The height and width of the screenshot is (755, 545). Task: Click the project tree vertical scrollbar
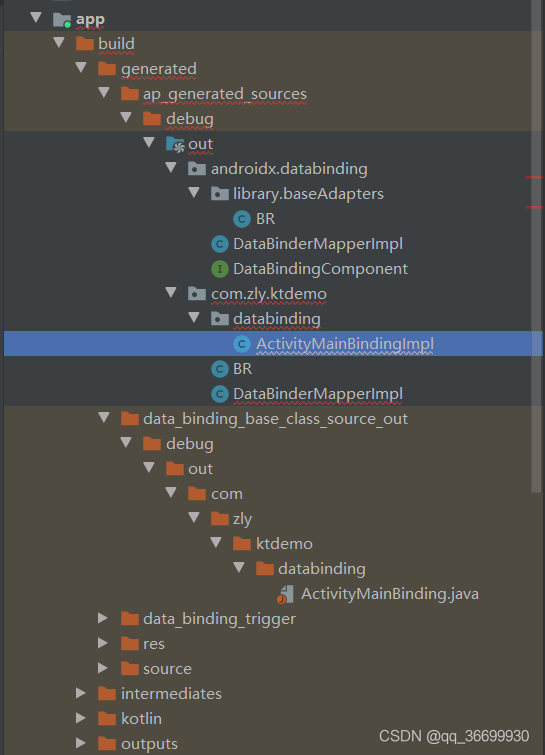pyautogui.click(x=536, y=246)
